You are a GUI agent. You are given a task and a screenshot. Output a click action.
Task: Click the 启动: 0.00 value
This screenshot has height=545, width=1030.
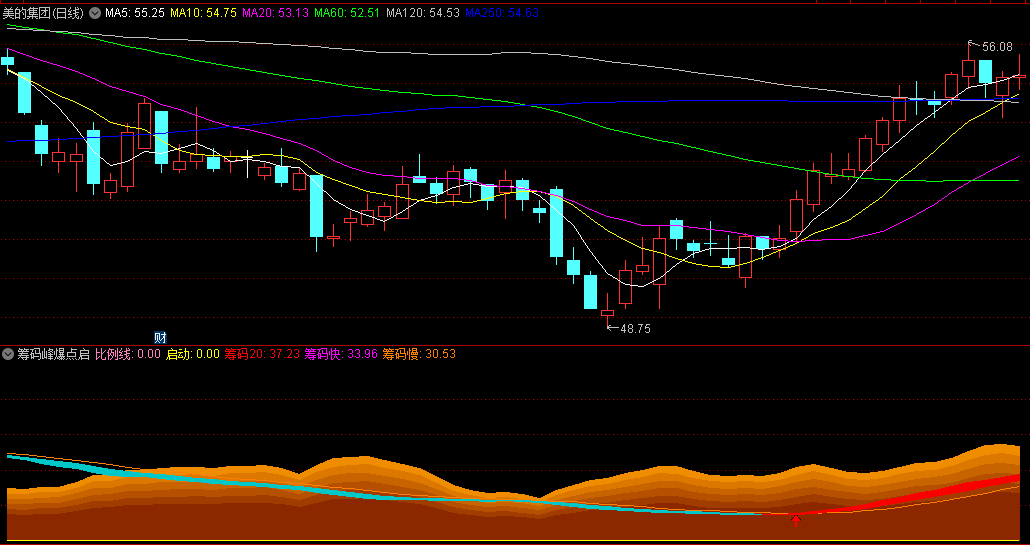[x=192, y=354]
